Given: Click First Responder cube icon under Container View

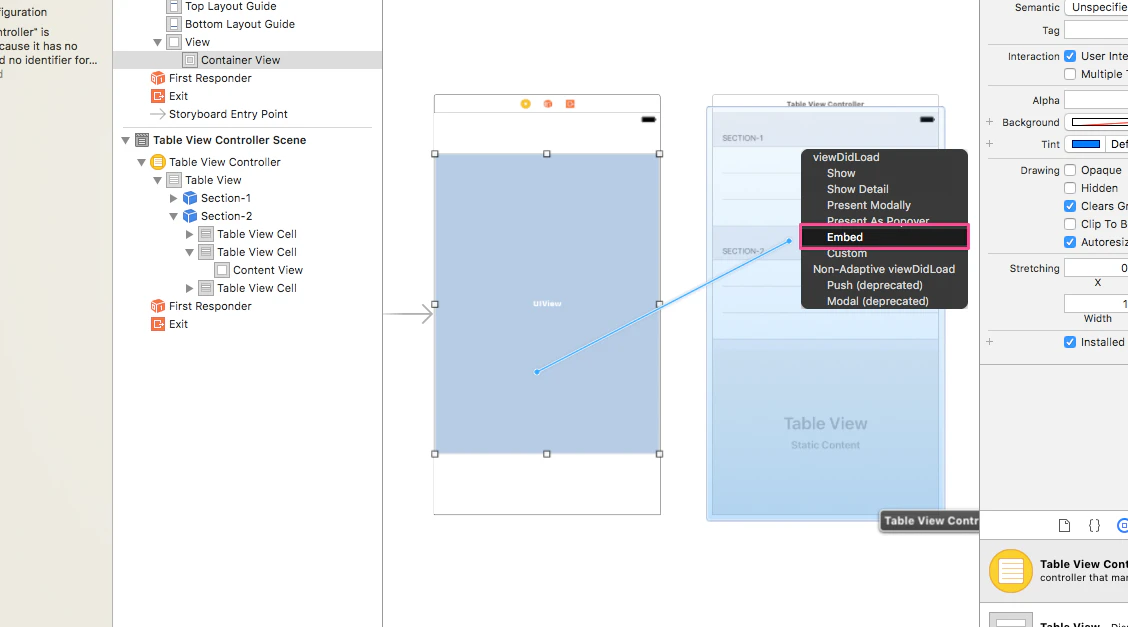Looking at the screenshot, I should tap(158, 78).
